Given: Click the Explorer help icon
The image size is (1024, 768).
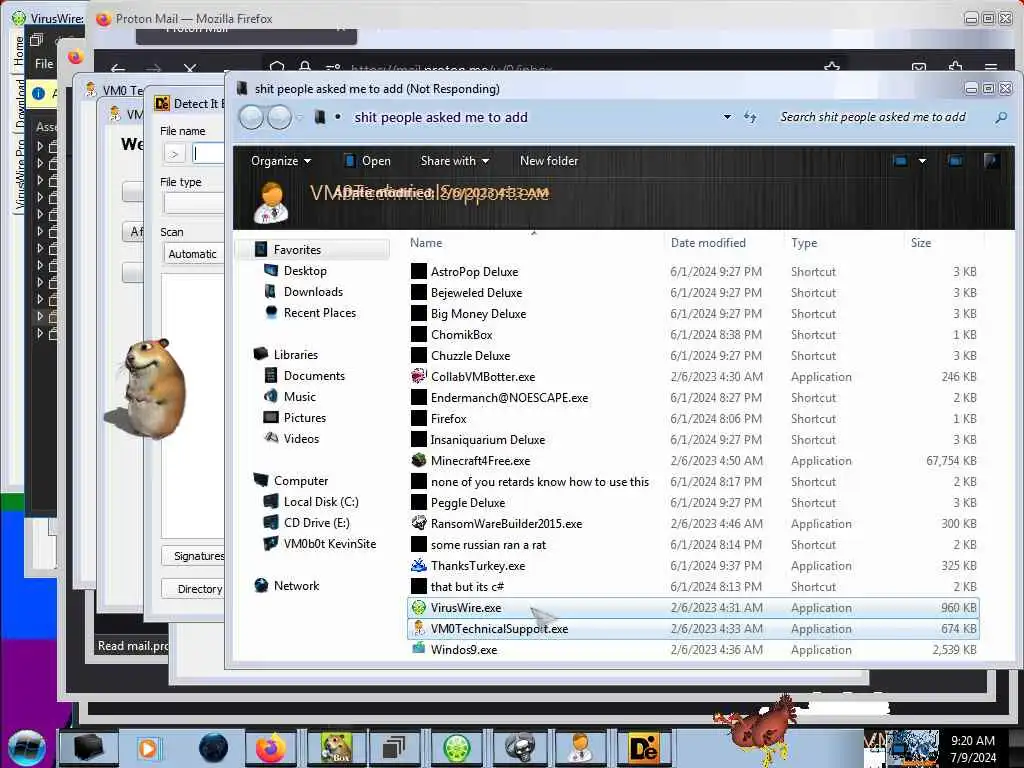Looking at the screenshot, I should click(991, 161).
